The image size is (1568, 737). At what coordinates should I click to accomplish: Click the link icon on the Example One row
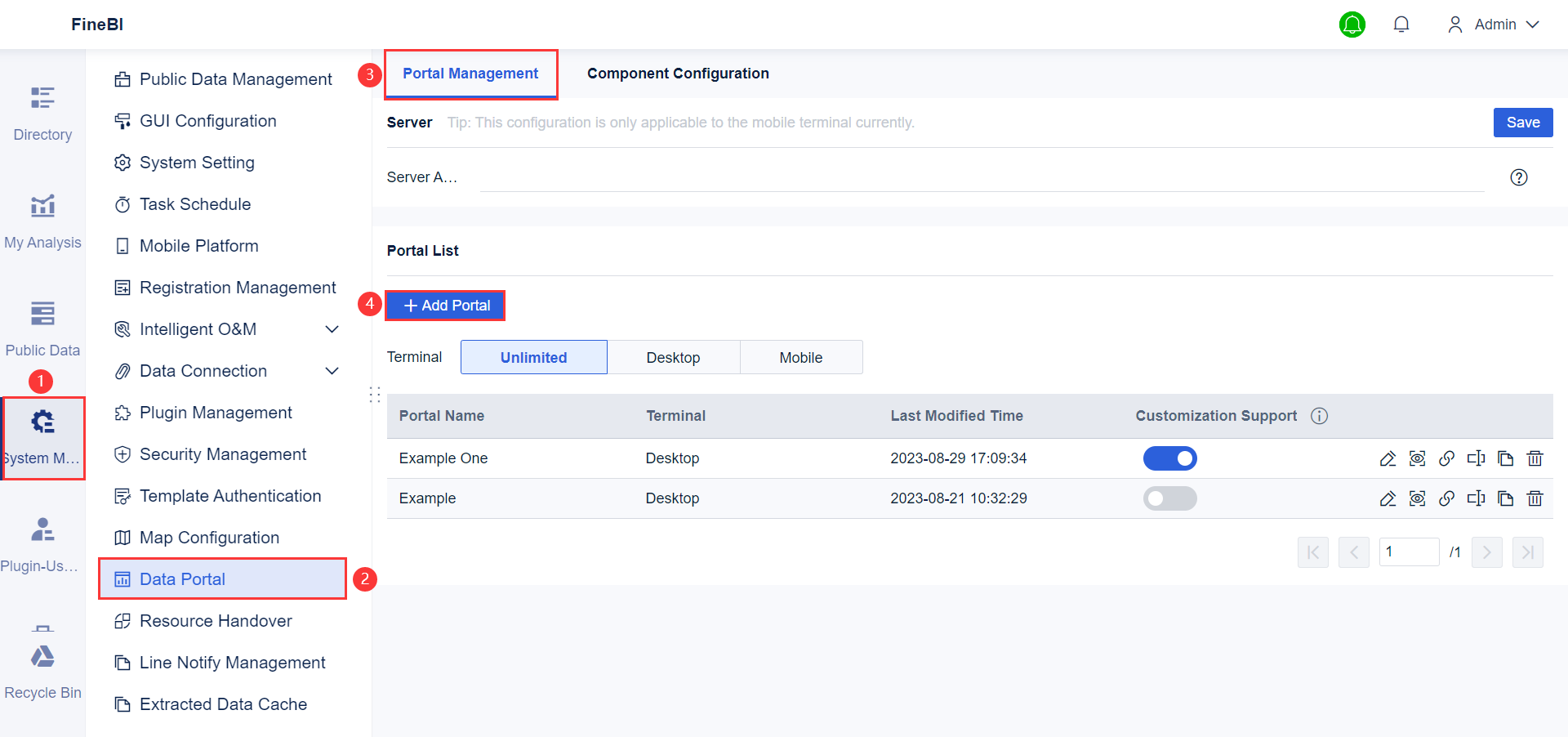click(1447, 458)
